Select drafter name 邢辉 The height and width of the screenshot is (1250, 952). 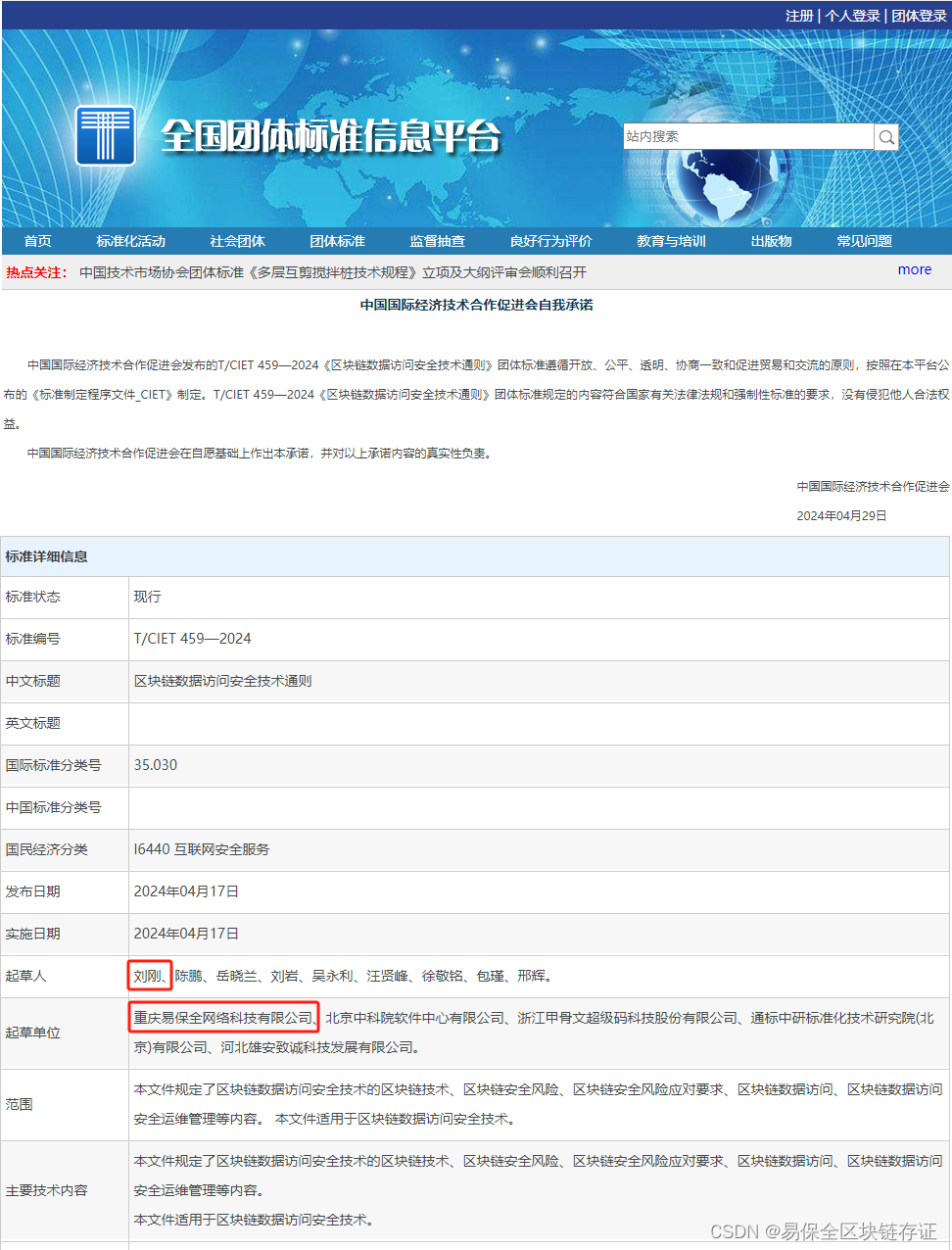(x=531, y=976)
